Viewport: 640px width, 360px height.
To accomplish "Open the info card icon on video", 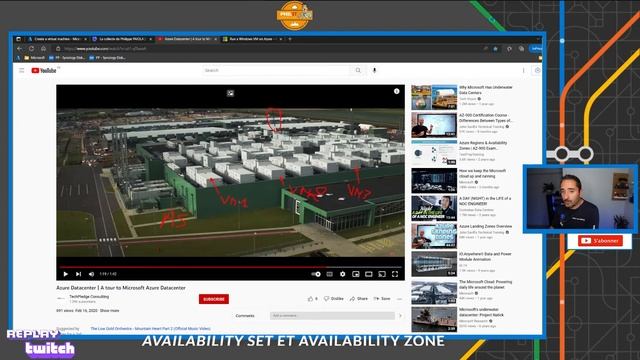I will click(396, 91).
